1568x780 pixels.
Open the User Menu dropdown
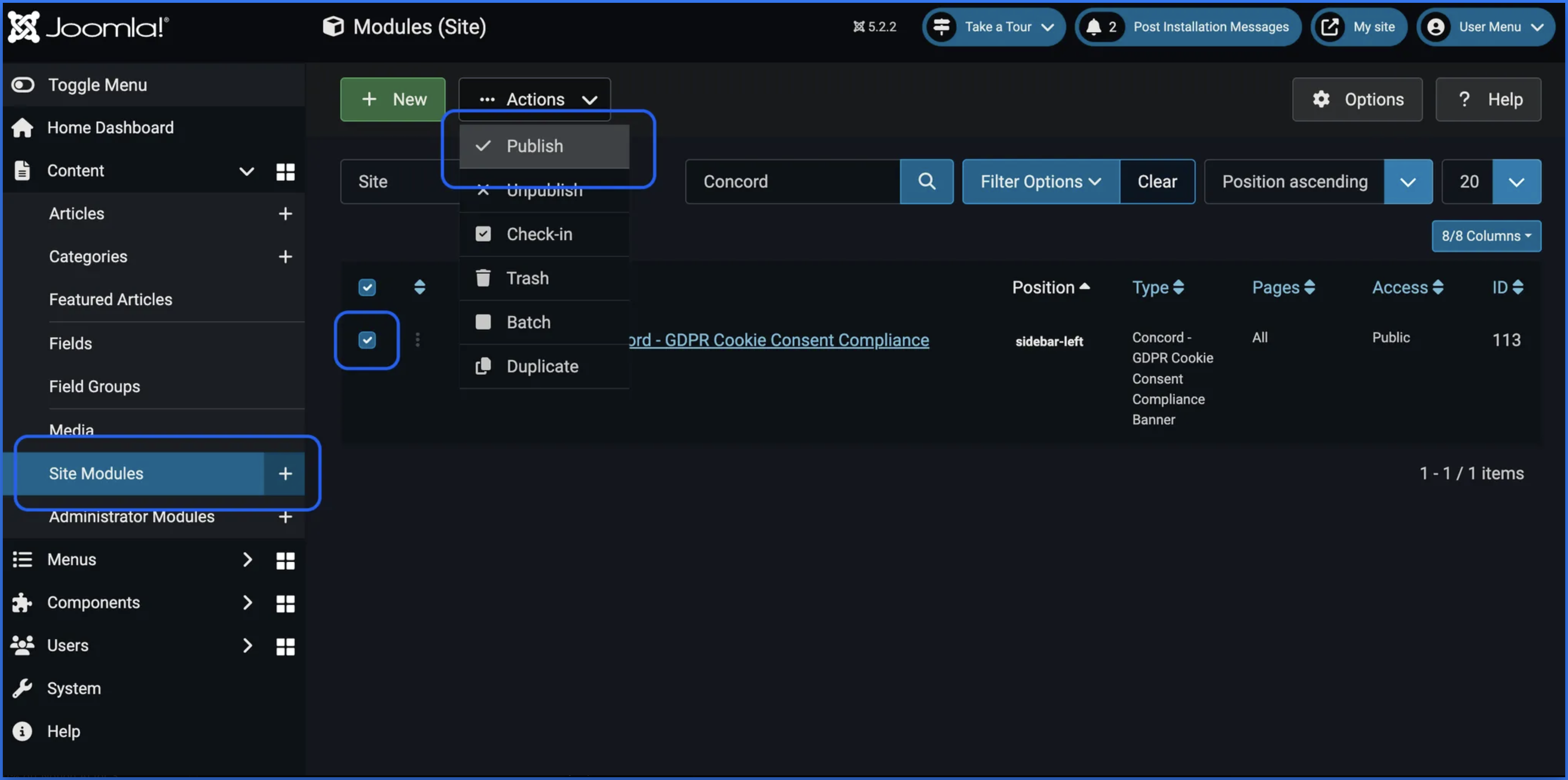tap(1486, 27)
